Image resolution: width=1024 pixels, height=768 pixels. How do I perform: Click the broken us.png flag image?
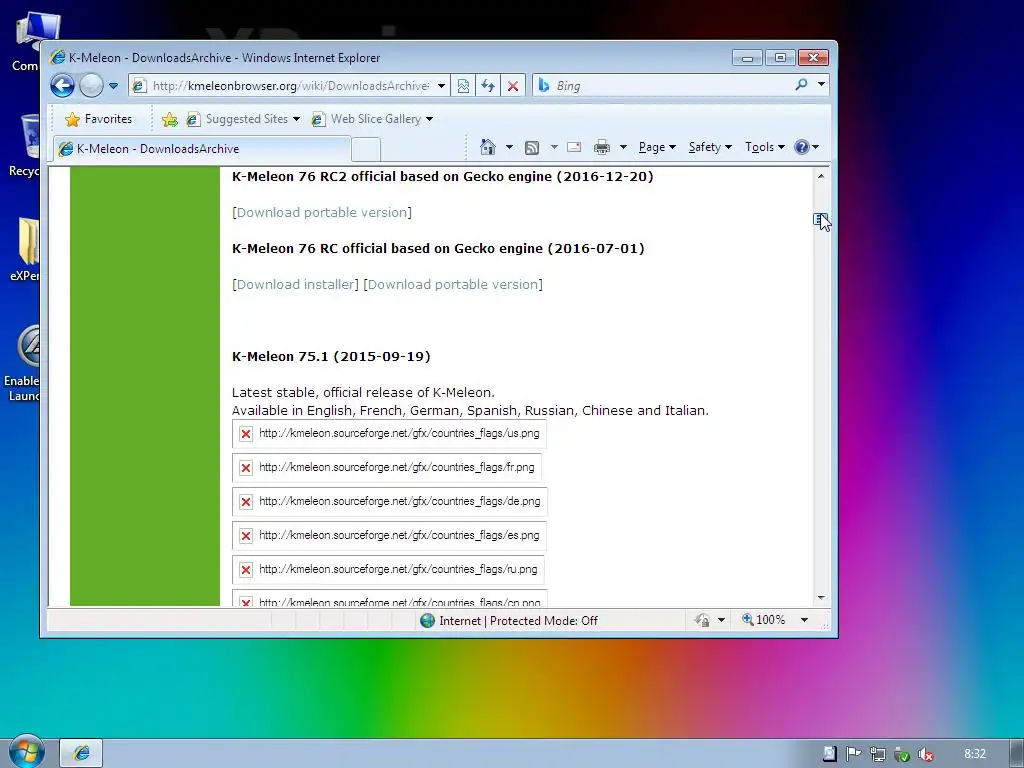point(389,434)
